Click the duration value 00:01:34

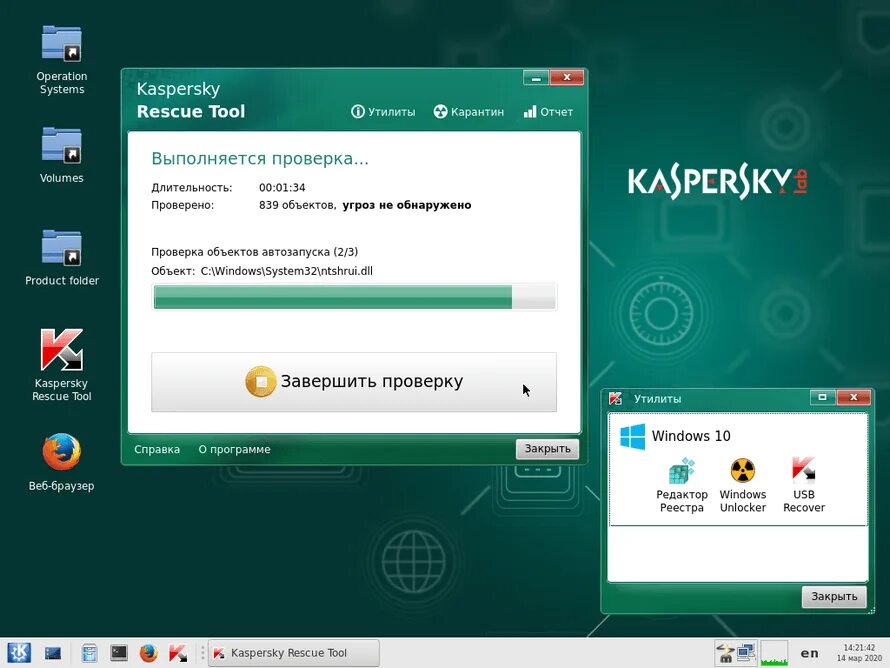point(282,187)
